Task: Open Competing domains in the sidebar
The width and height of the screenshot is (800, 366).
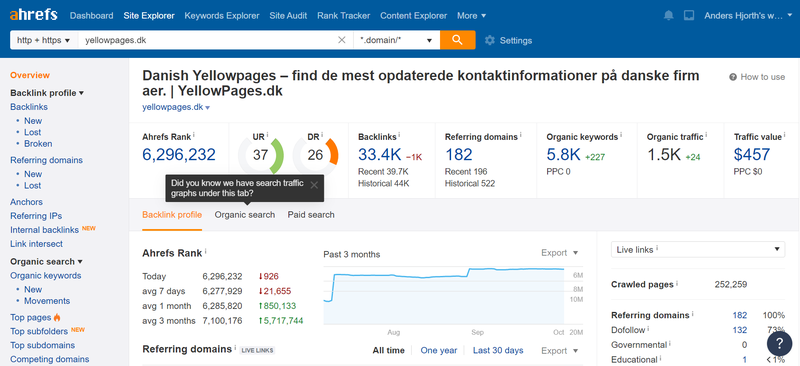Action: click(x=49, y=359)
